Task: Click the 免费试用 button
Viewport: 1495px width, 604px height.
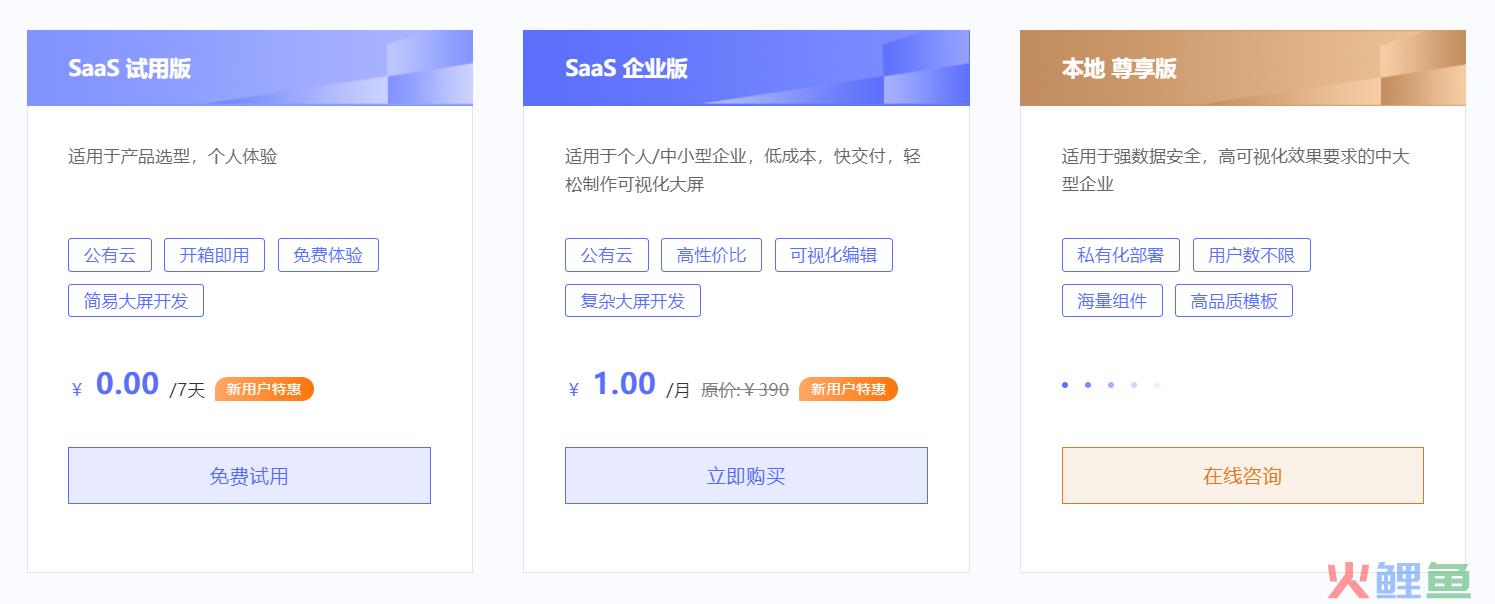Action: click(249, 475)
